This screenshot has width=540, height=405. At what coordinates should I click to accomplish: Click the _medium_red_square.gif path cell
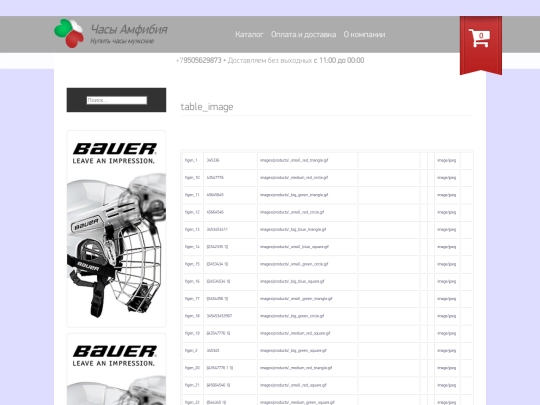click(x=307, y=333)
